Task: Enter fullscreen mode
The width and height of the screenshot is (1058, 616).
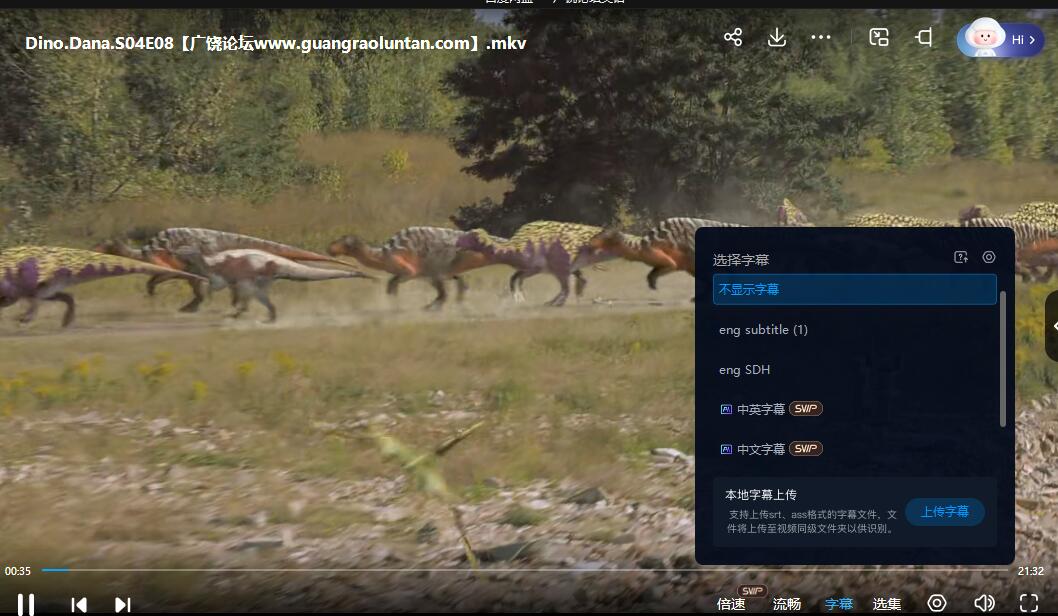Action: click(x=1028, y=603)
